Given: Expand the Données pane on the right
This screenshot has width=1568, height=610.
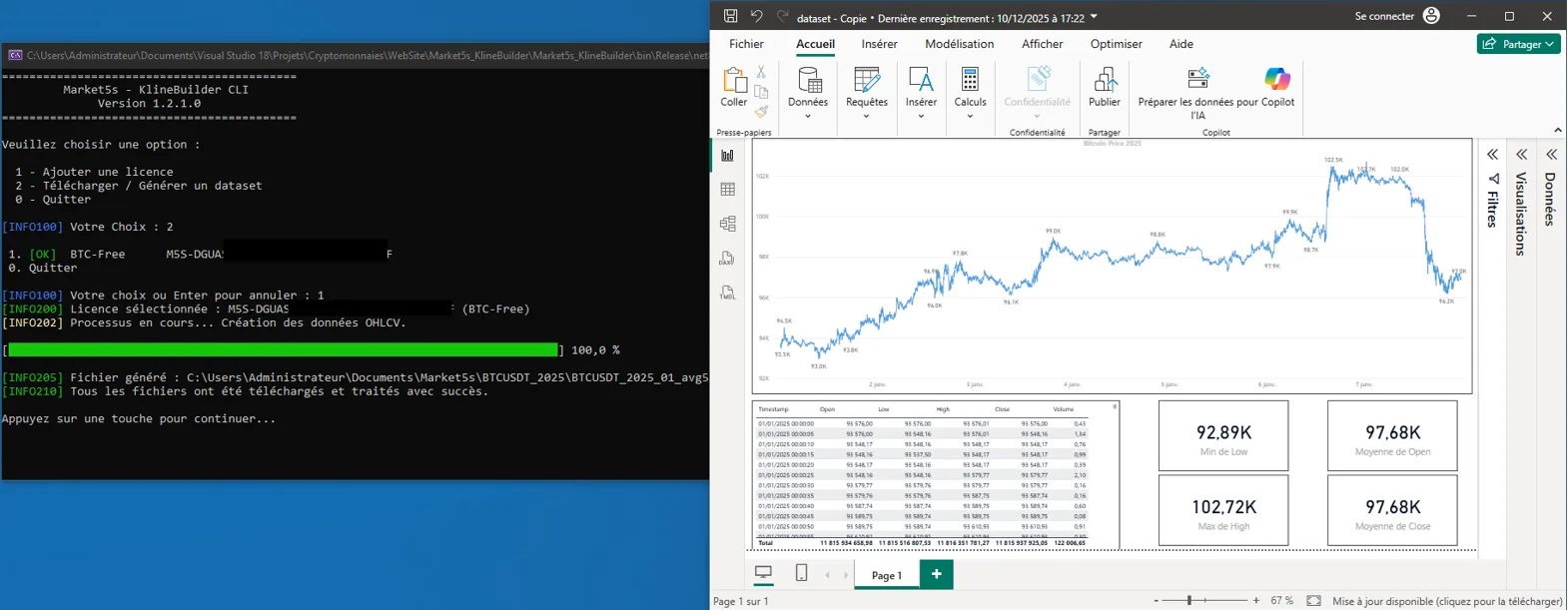Looking at the screenshot, I should [1551, 155].
